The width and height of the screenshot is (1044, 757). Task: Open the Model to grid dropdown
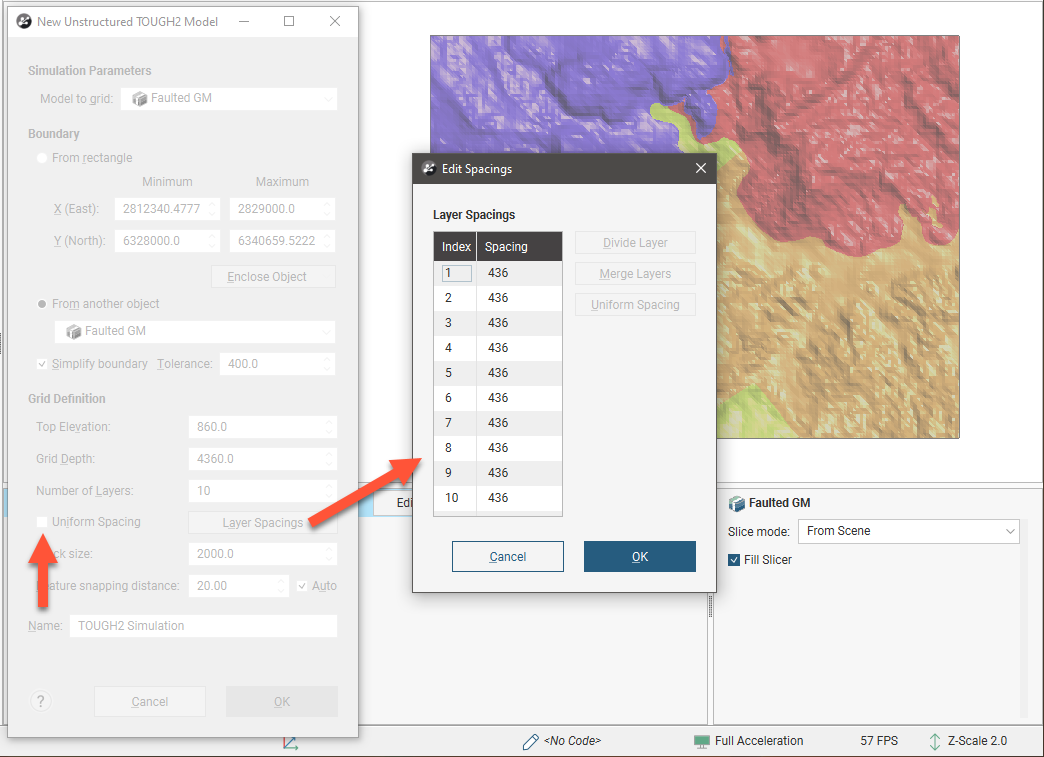229,98
